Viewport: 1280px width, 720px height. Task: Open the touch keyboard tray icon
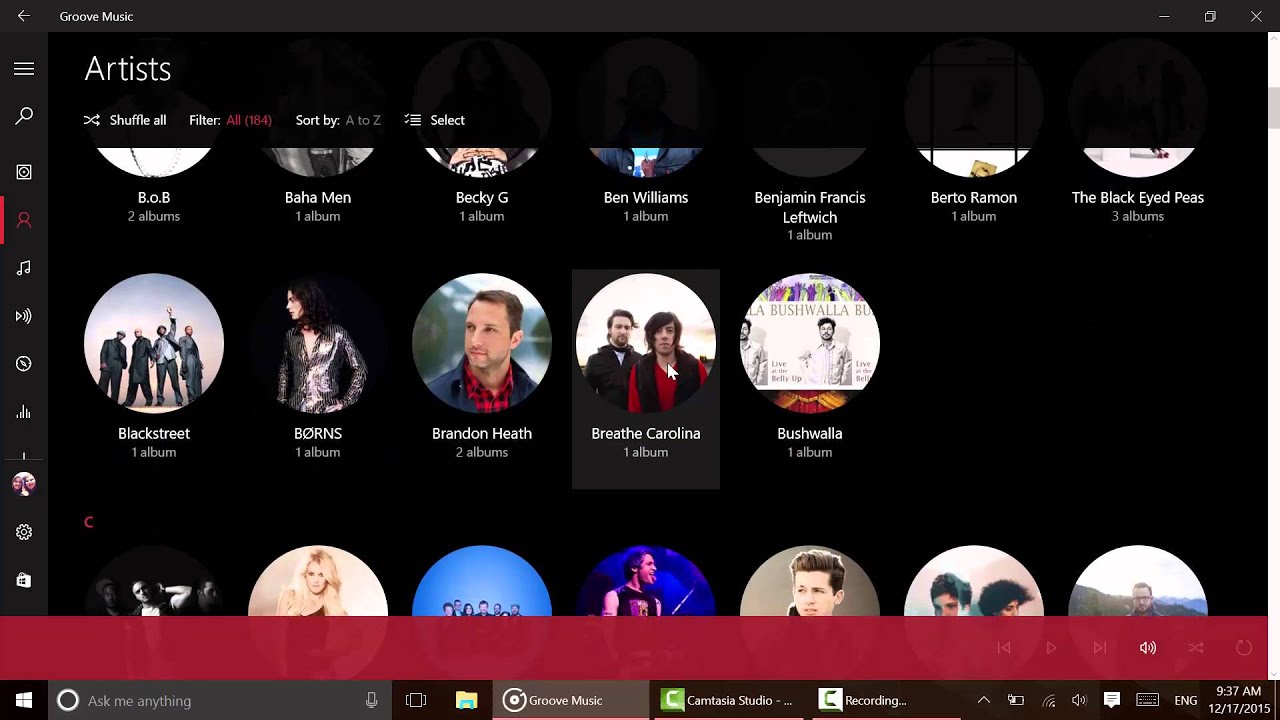pos(1148,700)
